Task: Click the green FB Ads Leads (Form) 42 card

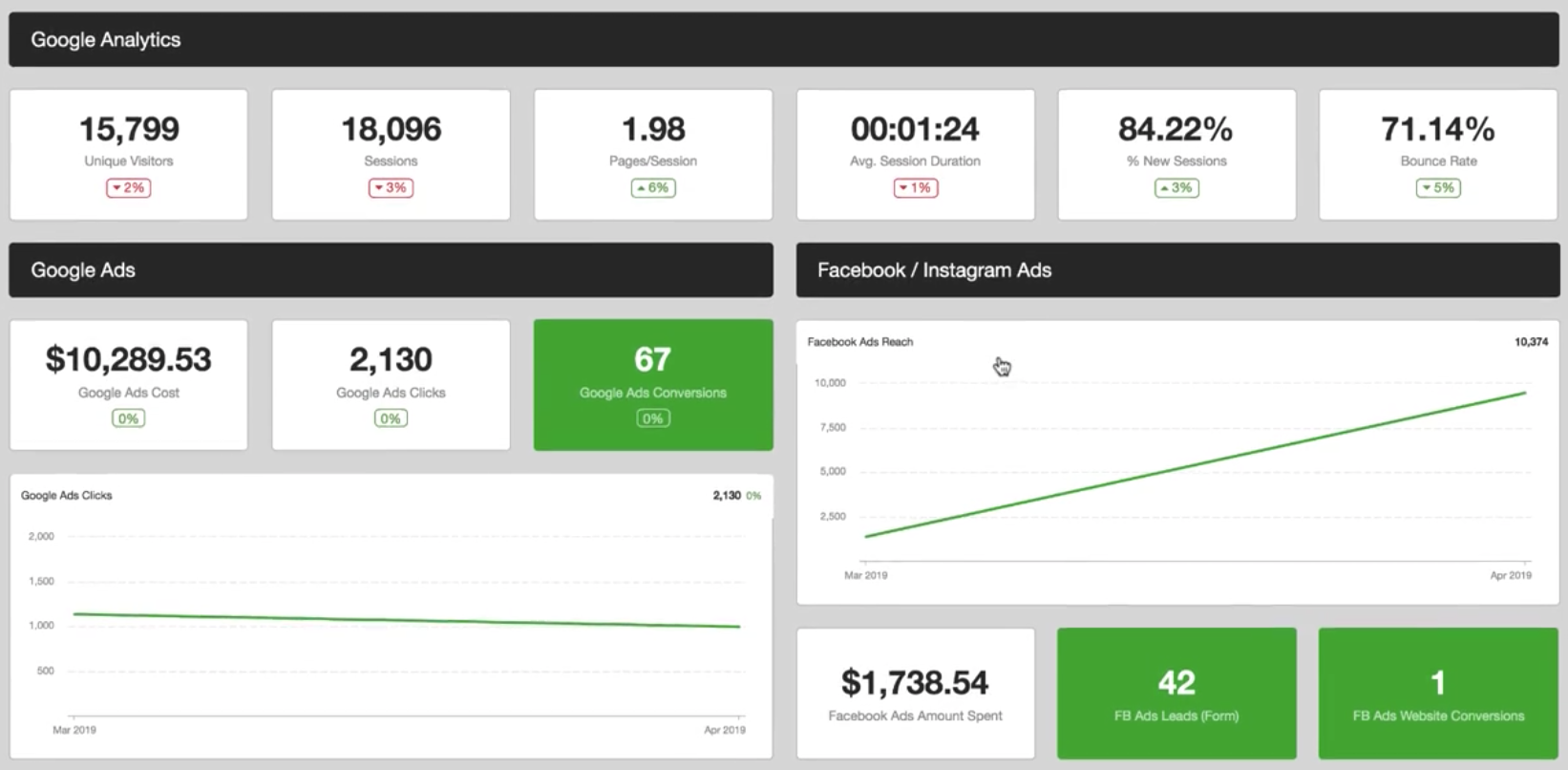Action: pyautogui.click(x=1176, y=694)
